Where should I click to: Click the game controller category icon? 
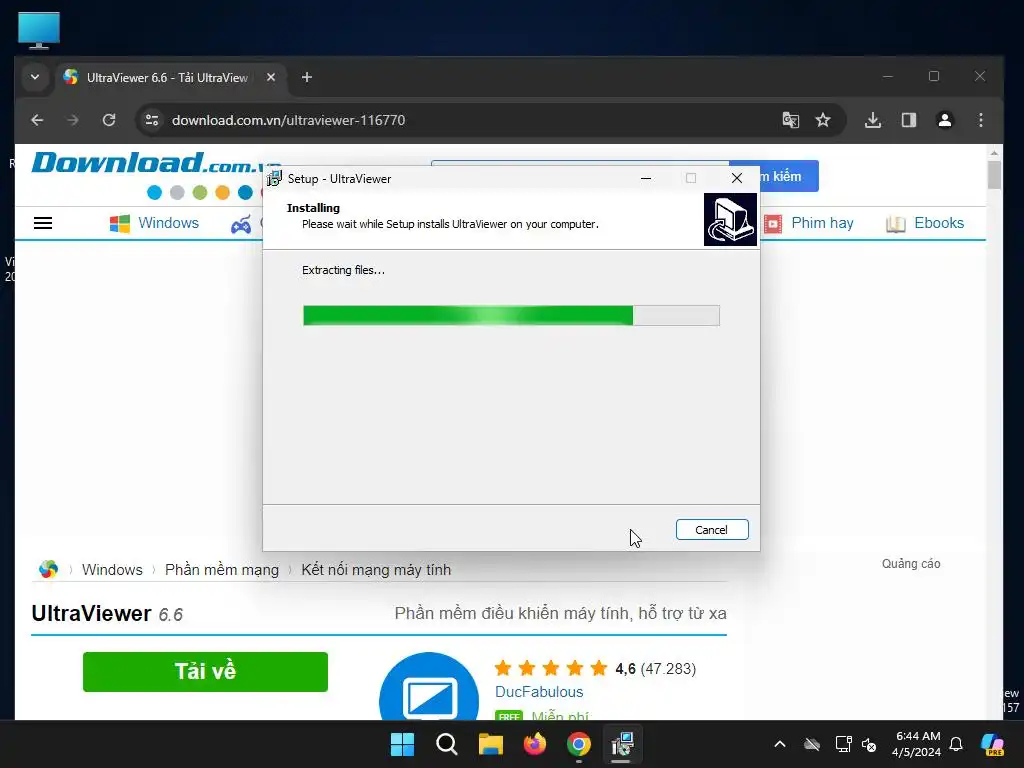(241, 224)
